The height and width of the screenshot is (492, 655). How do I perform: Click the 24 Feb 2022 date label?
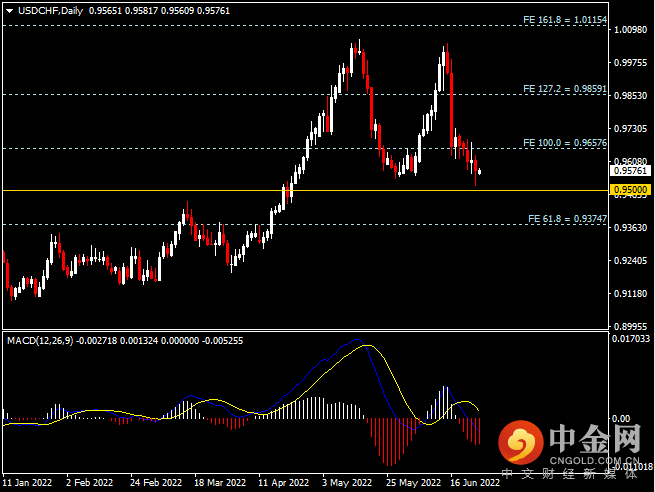click(156, 483)
